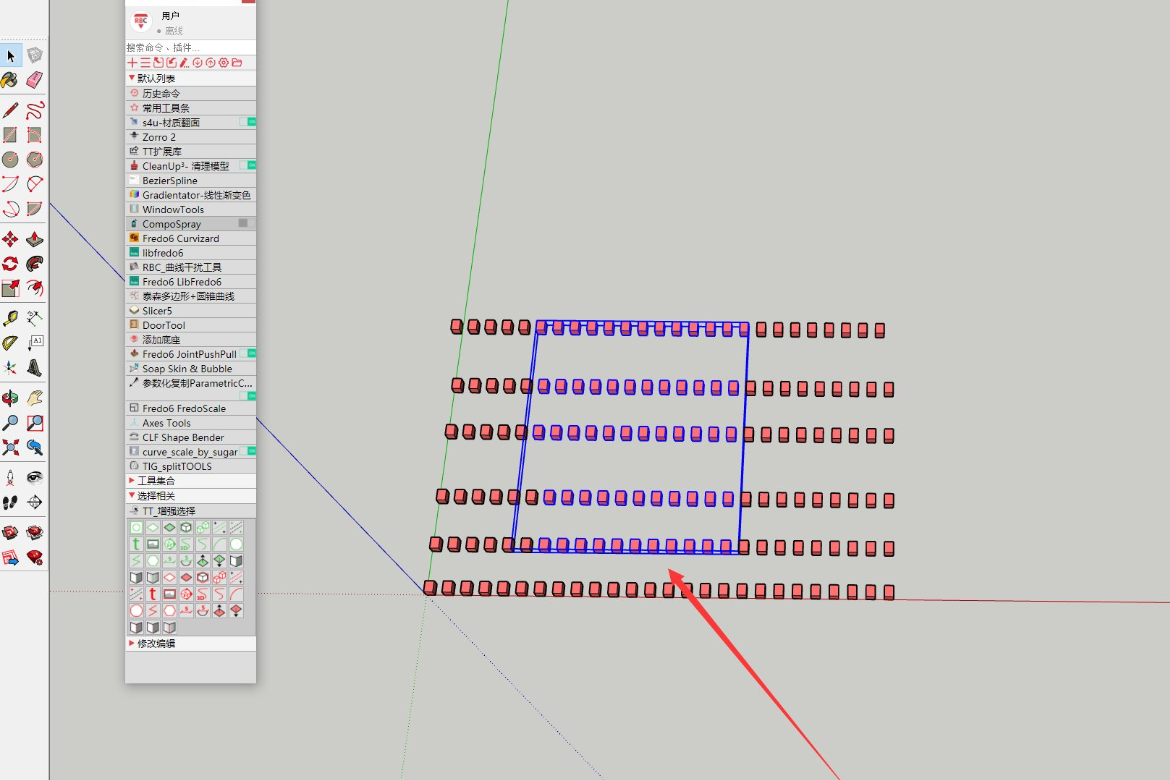
Task: Open 常用工具条 list entry
Action: point(190,107)
